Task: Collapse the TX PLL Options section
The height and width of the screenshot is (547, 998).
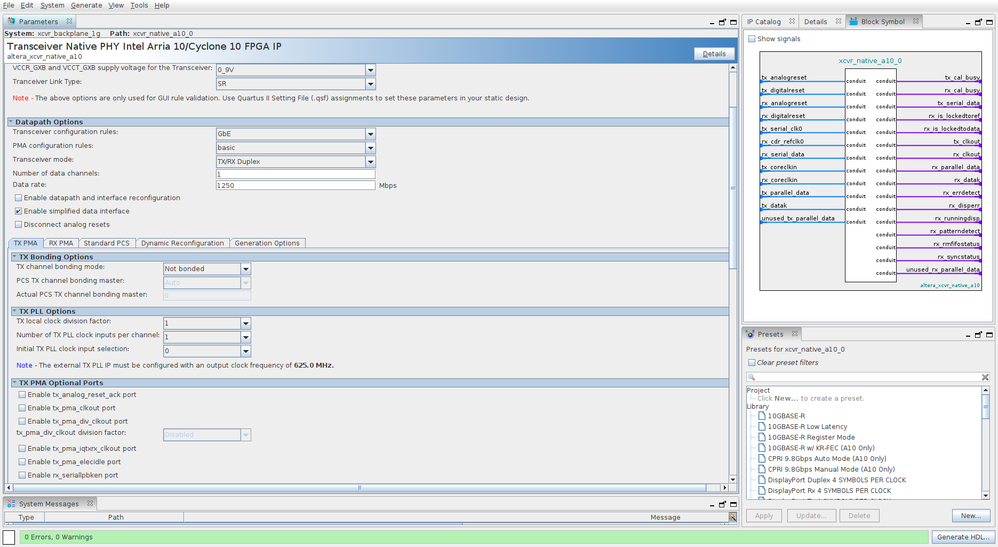Action: click(x=15, y=311)
